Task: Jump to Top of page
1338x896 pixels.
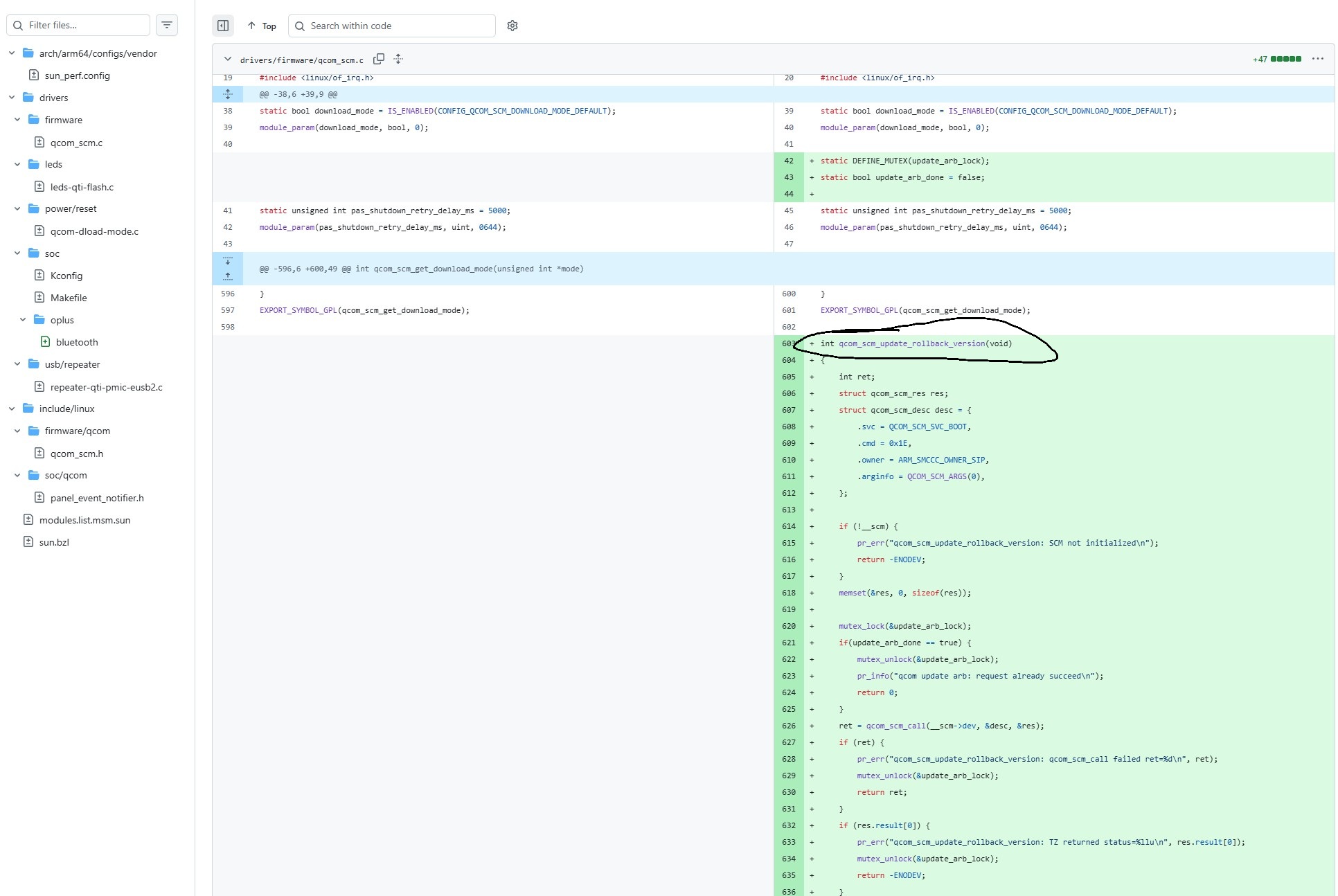Action: click(262, 26)
